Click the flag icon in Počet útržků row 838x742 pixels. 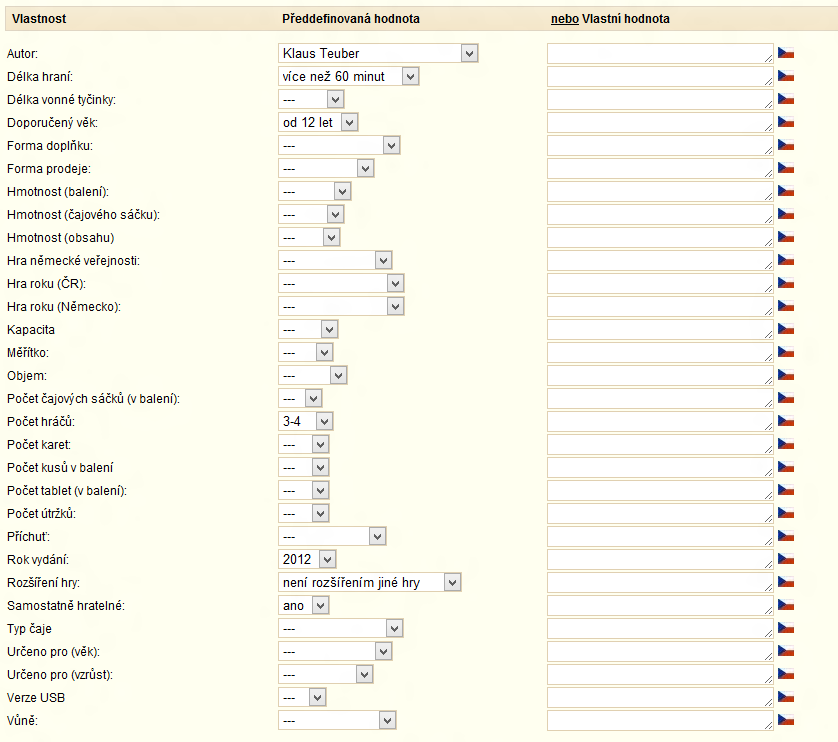point(786,513)
